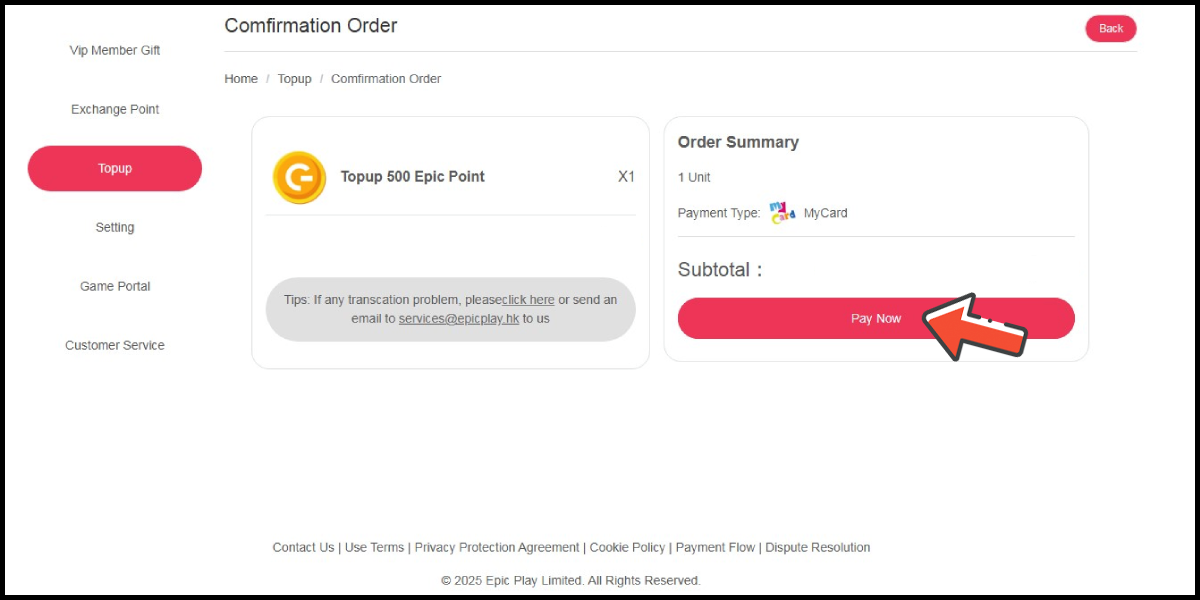Click the Topup breadcrumb link
This screenshot has width=1200, height=600.
(294, 79)
